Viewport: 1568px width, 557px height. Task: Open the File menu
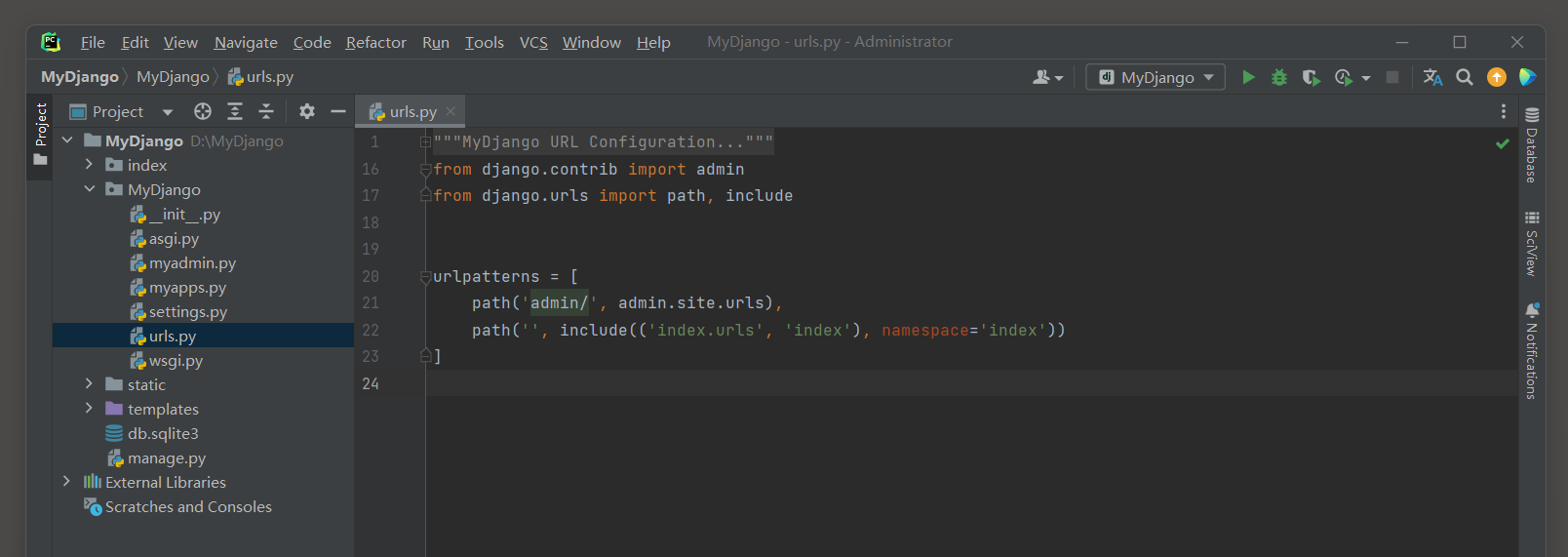[93, 42]
